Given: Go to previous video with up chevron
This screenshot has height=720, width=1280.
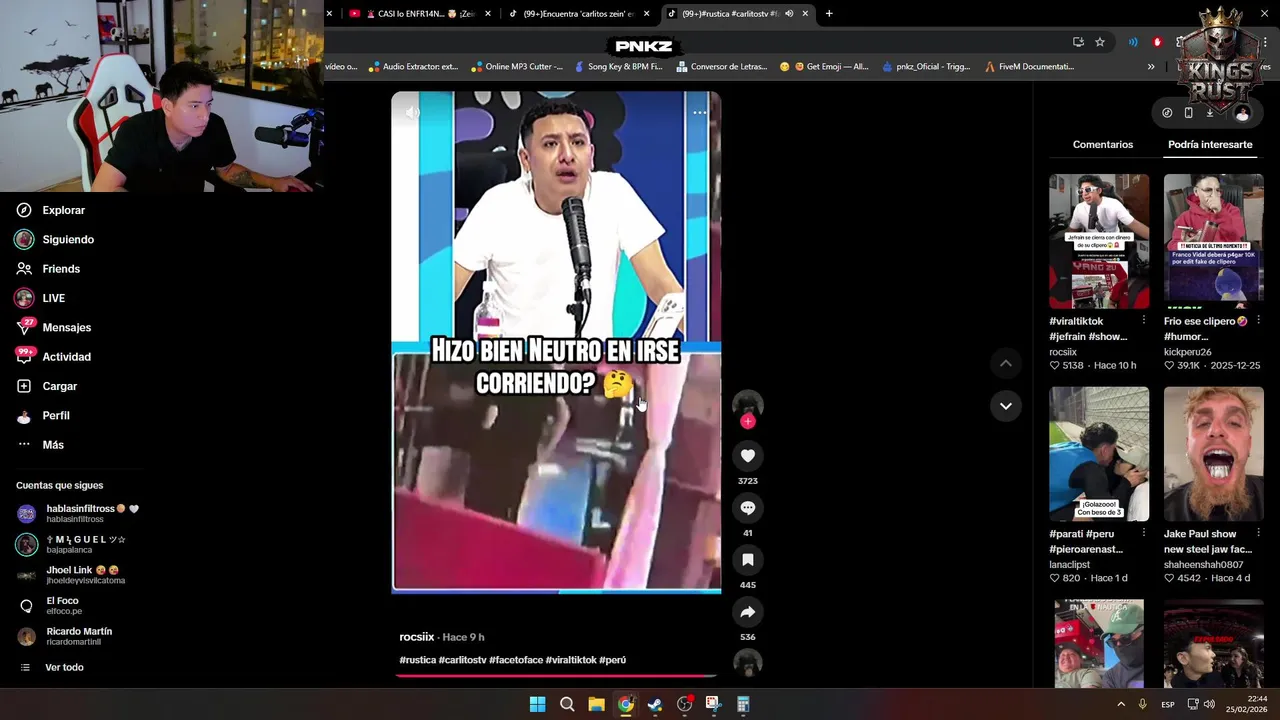Looking at the screenshot, I should point(1006,363).
